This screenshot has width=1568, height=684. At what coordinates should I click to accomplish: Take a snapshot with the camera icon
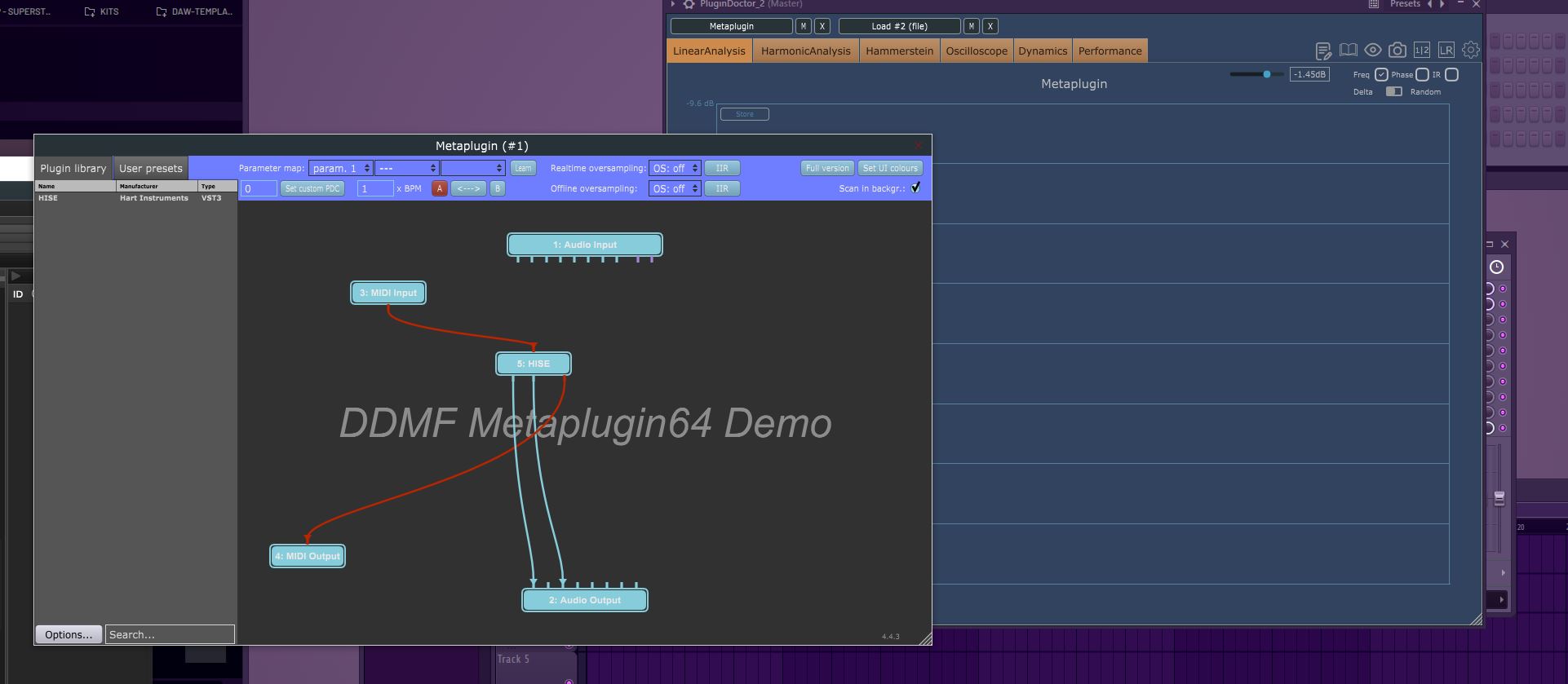(1397, 51)
